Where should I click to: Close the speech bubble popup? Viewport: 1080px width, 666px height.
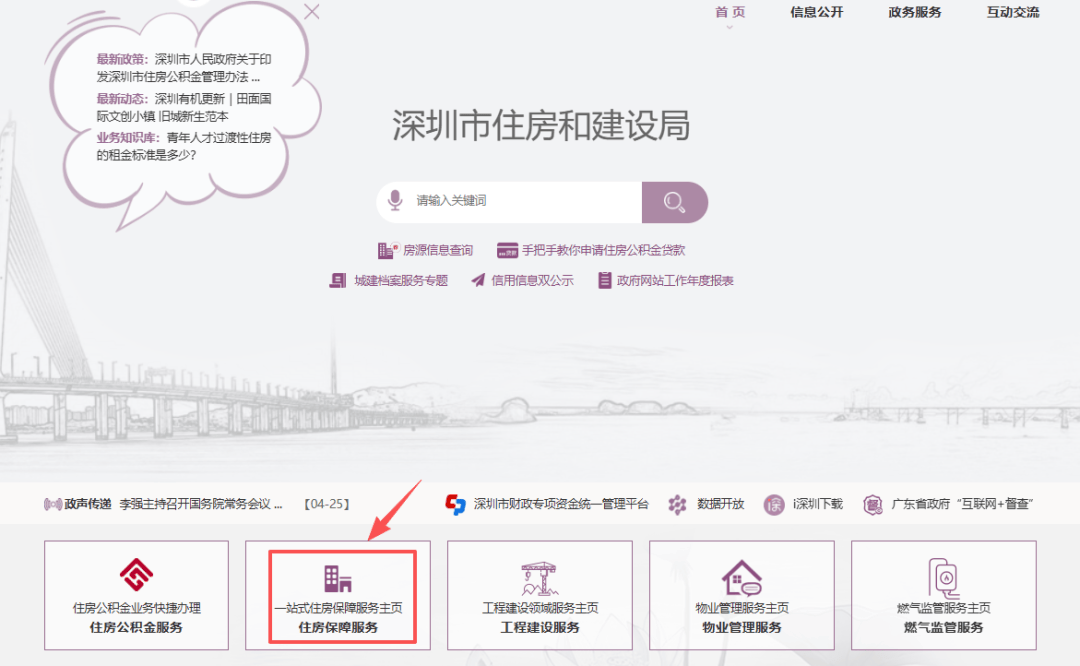[x=312, y=12]
